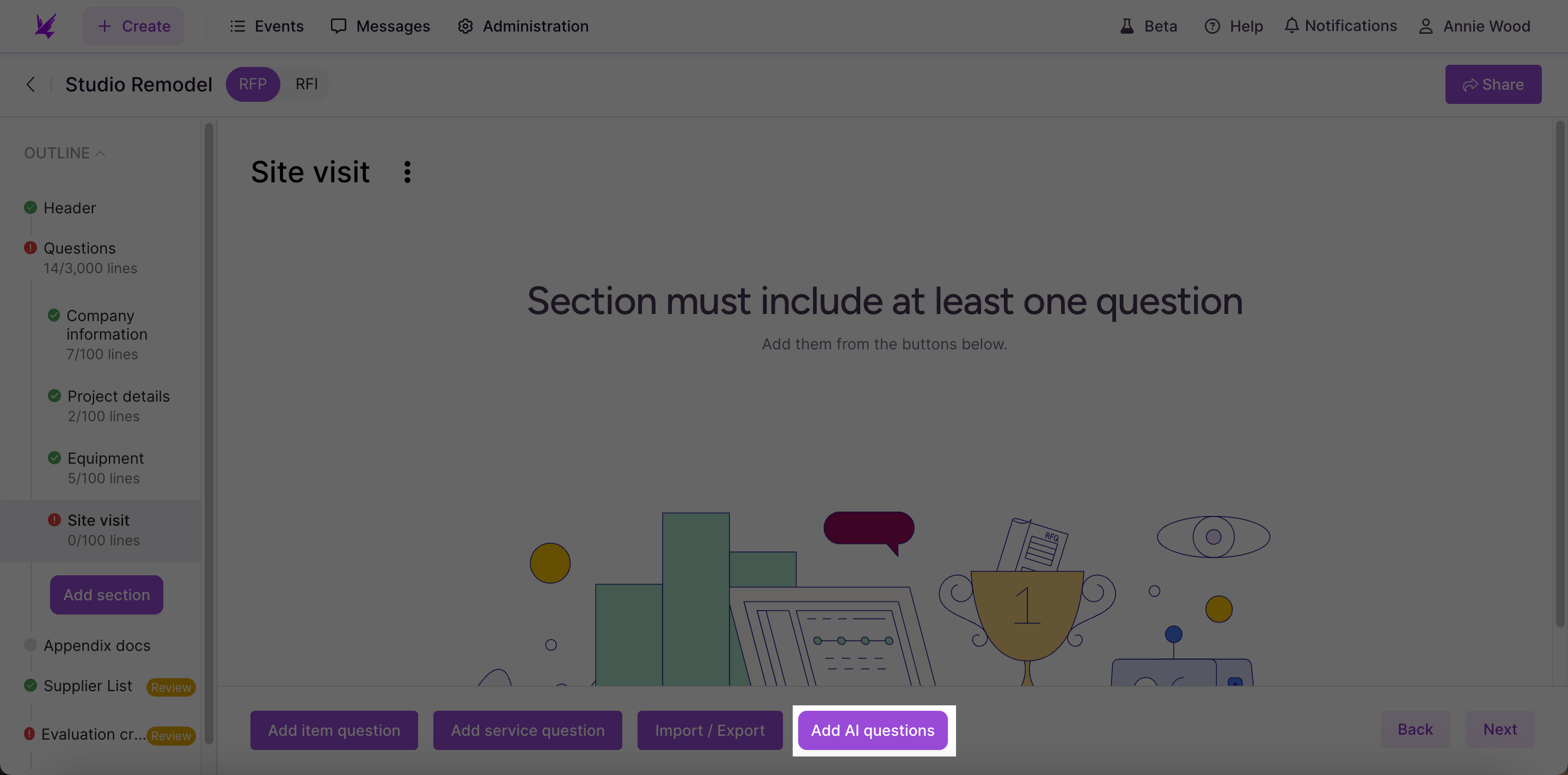Click the Share button
Viewport: 1568px width, 775px height.
point(1492,84)
